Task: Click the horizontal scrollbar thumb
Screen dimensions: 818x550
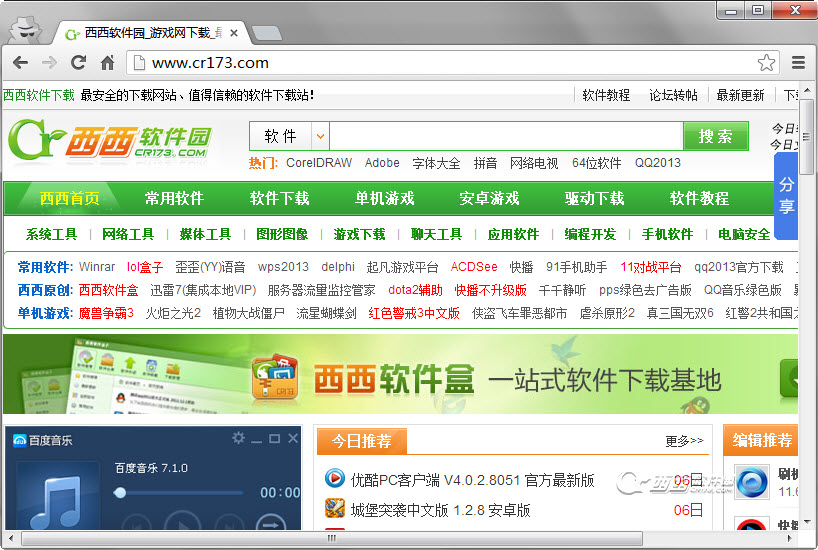Action: coord(332,537)
